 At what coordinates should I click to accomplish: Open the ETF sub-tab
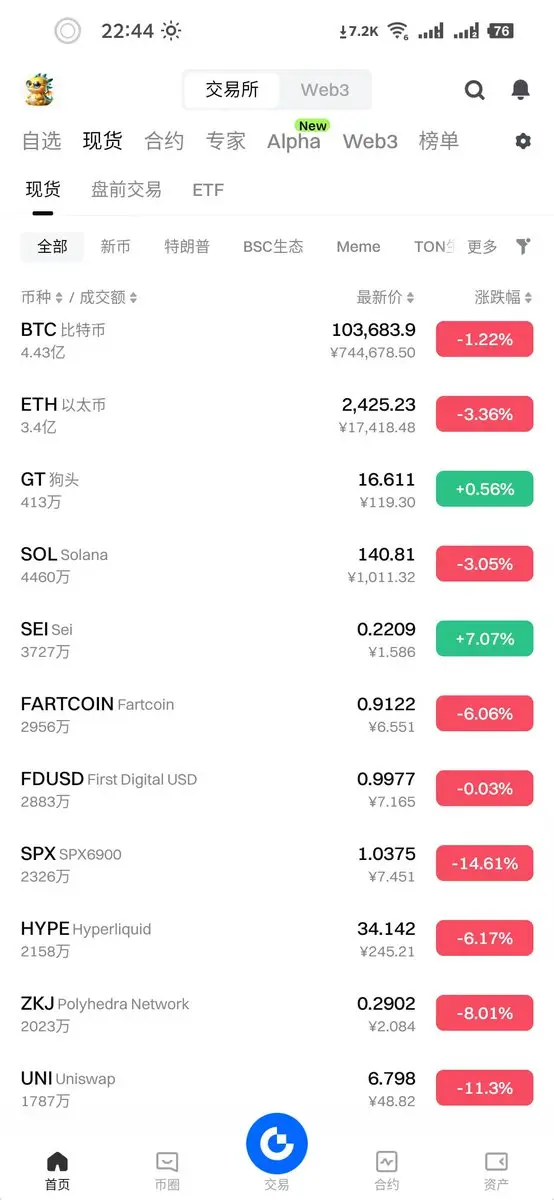tap(208, 189)
